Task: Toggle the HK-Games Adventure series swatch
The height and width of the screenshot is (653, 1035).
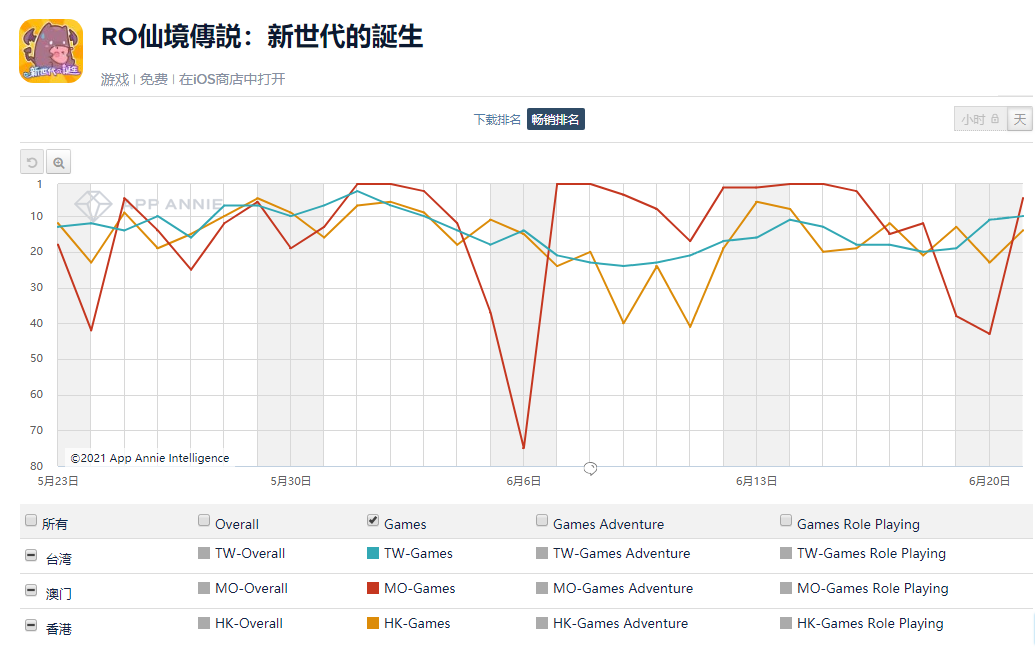Action: click(x=542, y=623)
